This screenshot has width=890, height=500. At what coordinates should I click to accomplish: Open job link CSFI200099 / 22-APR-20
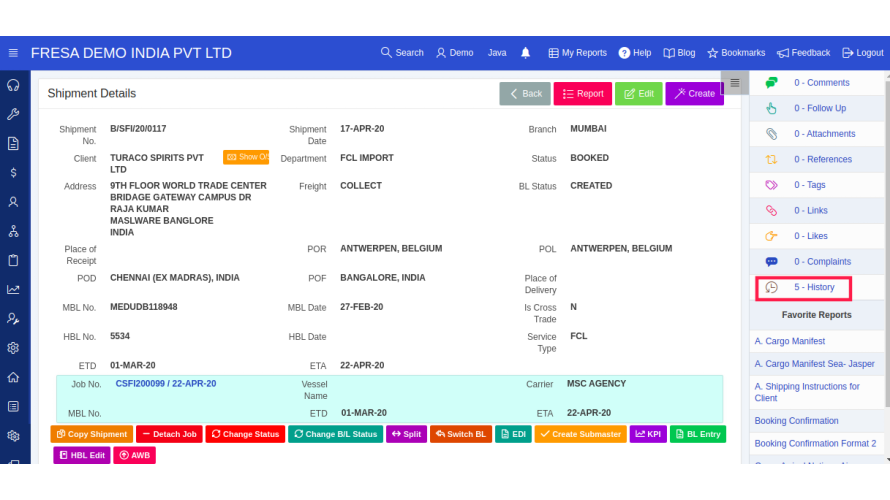pos(166,384)
